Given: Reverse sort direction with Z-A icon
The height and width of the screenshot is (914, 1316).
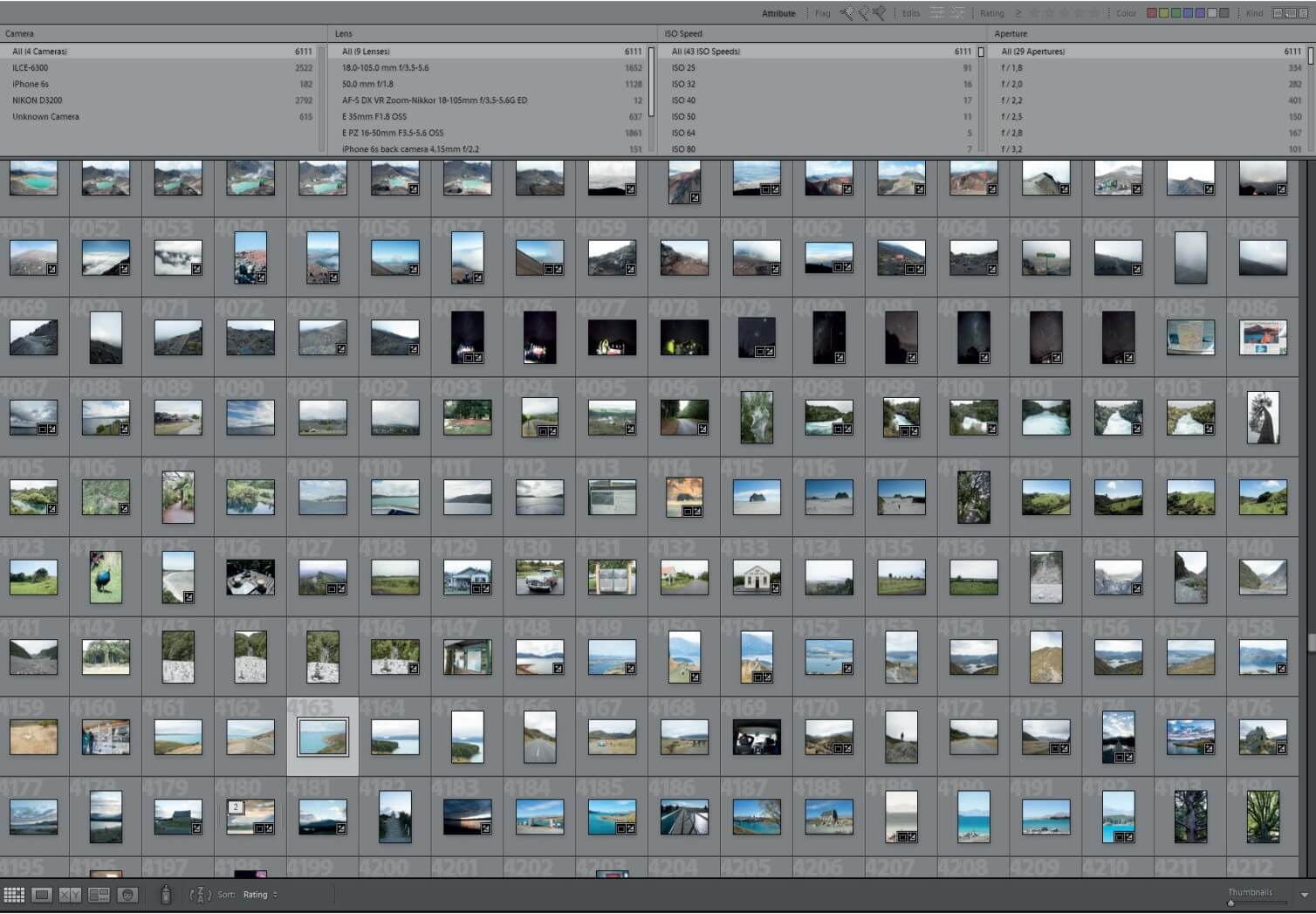Looking at the screenshot, I should coord(200,895).
